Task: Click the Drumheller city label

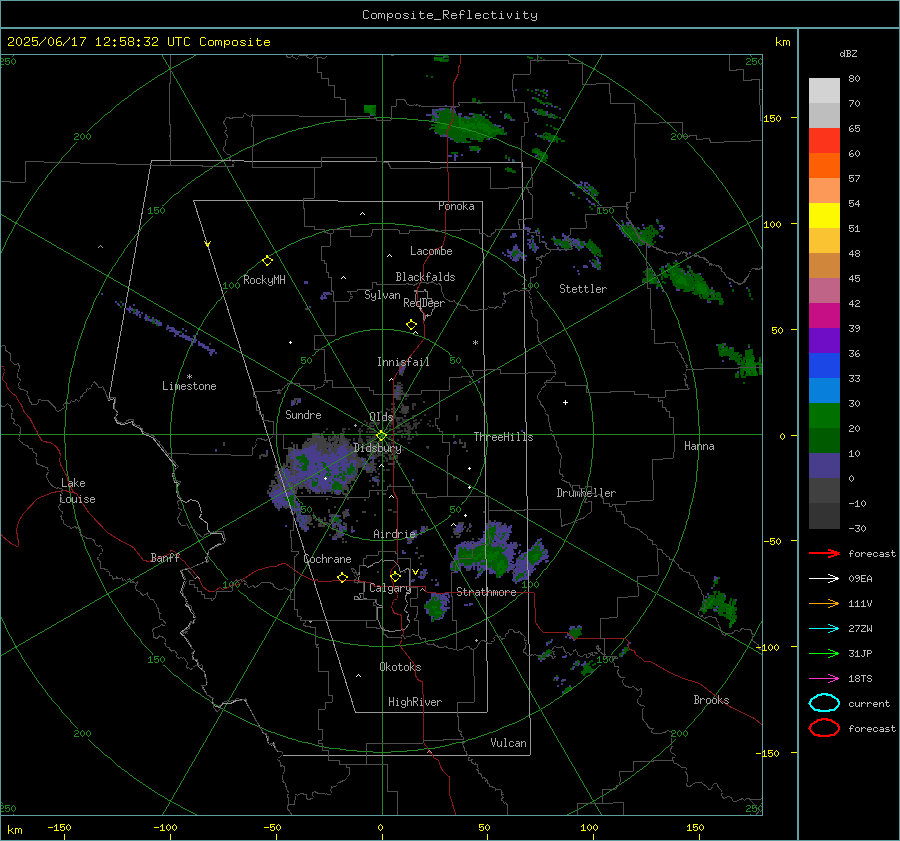Action: coord(586,493)
